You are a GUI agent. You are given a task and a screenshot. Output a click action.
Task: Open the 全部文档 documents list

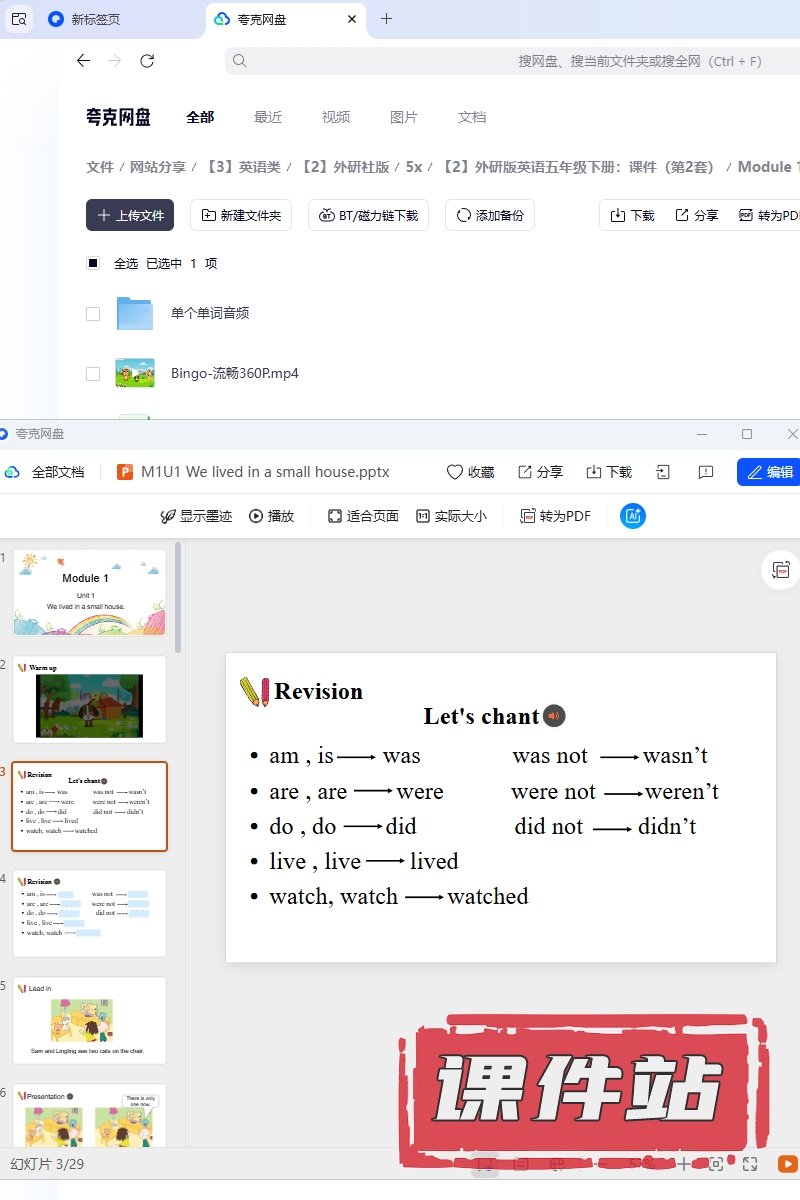point(58,472)
